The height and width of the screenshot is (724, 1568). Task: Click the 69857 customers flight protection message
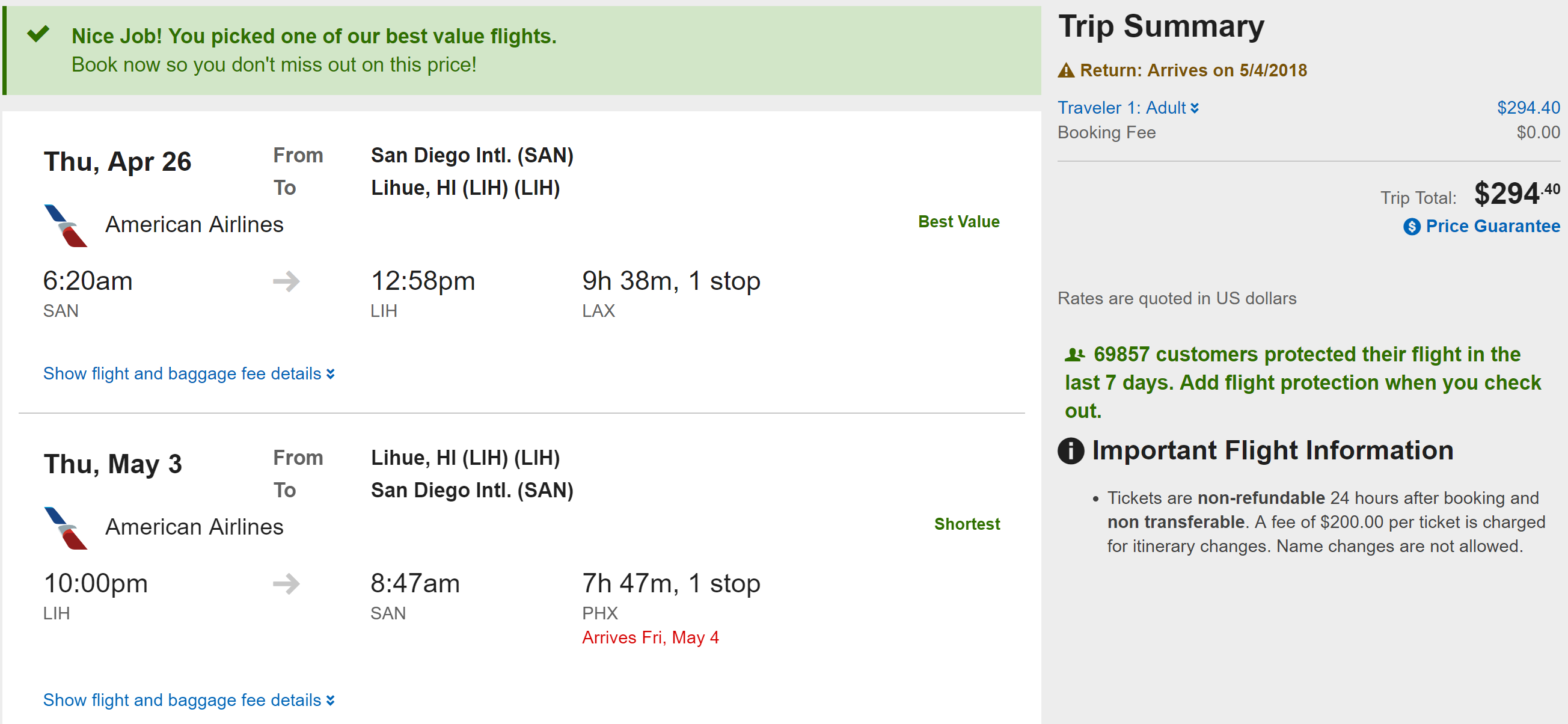[1302, 382]
